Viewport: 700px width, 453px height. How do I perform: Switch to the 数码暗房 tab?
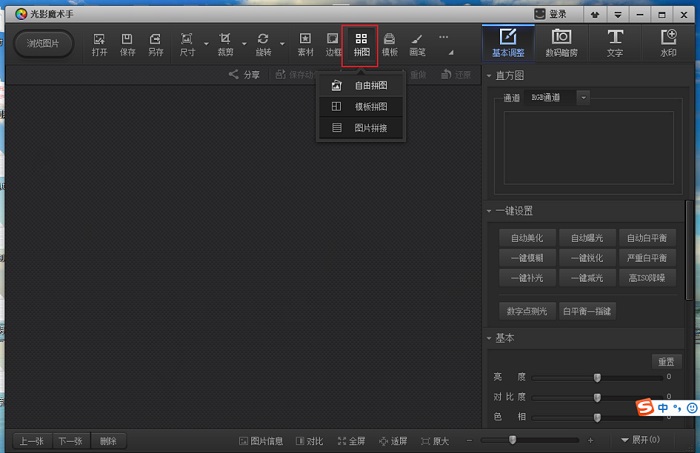562,43
